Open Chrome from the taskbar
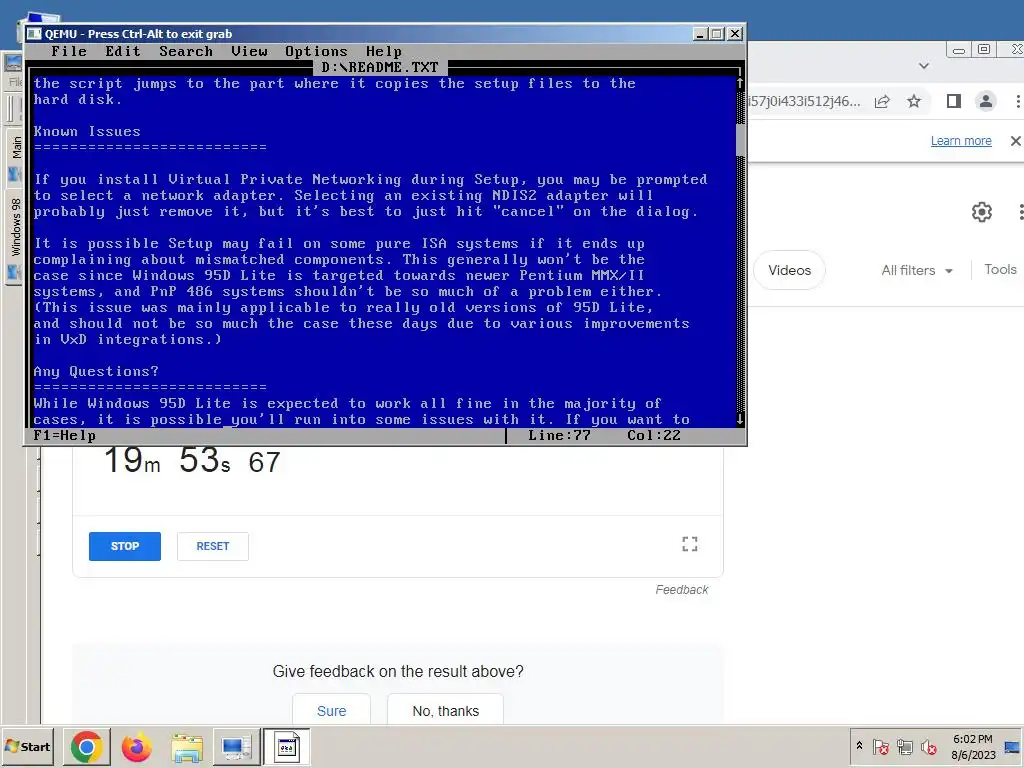Image resolution: width=1024 pixels, height=768 pixels. click(86, 746)
